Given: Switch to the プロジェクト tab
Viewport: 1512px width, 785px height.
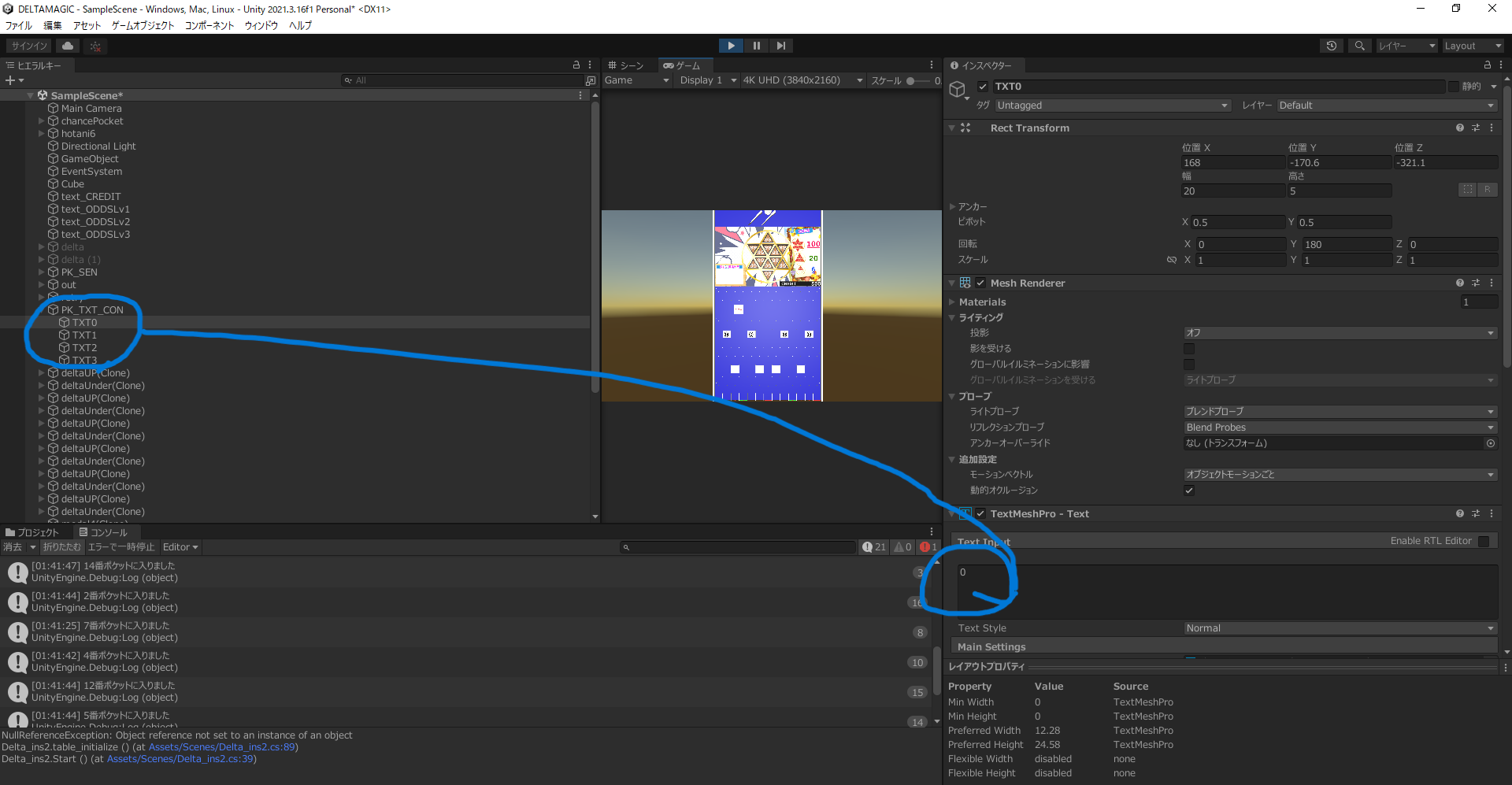Looking at the screenshot, I should (x=33, y=532).
